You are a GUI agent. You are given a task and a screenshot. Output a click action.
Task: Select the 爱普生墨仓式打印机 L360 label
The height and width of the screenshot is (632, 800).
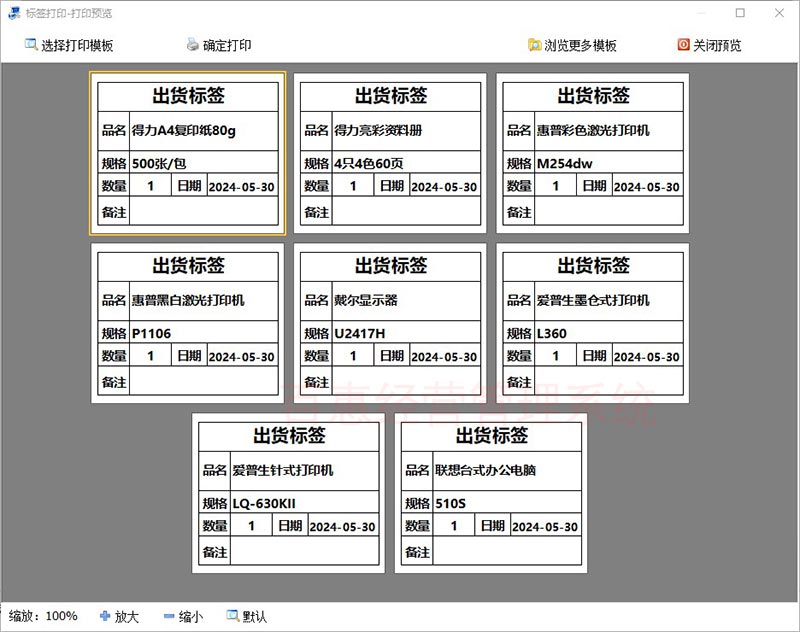click(593, 323)
